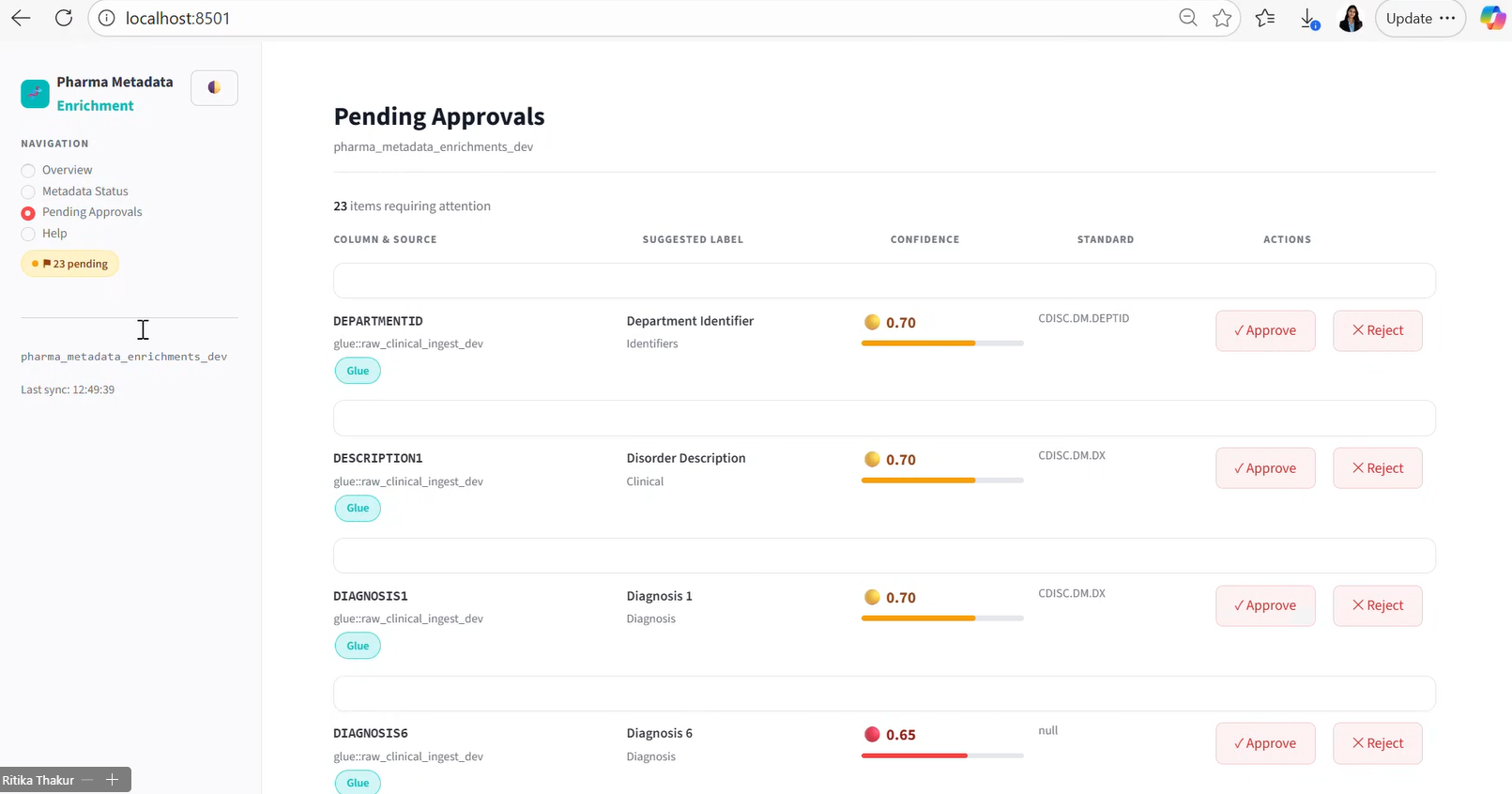
Task: Approve the DEPARTMENTID suggestion
Action: coord(1265,330)
